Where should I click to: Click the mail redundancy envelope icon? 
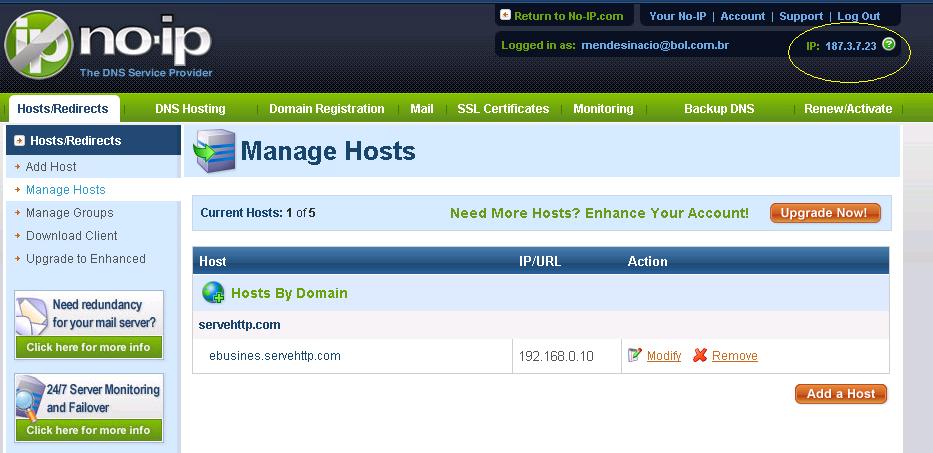[x=31, y=315]
